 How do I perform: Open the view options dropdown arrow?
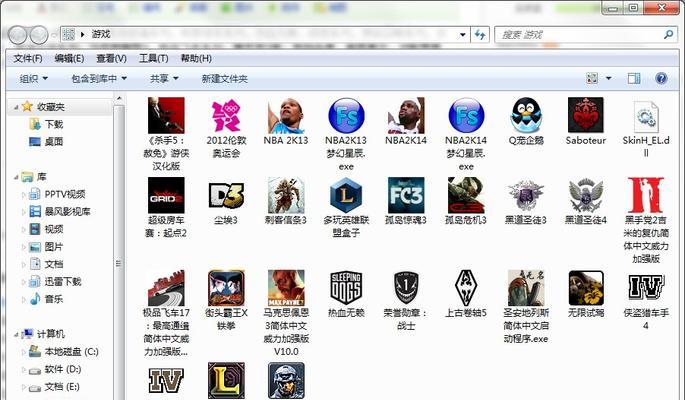608,79
